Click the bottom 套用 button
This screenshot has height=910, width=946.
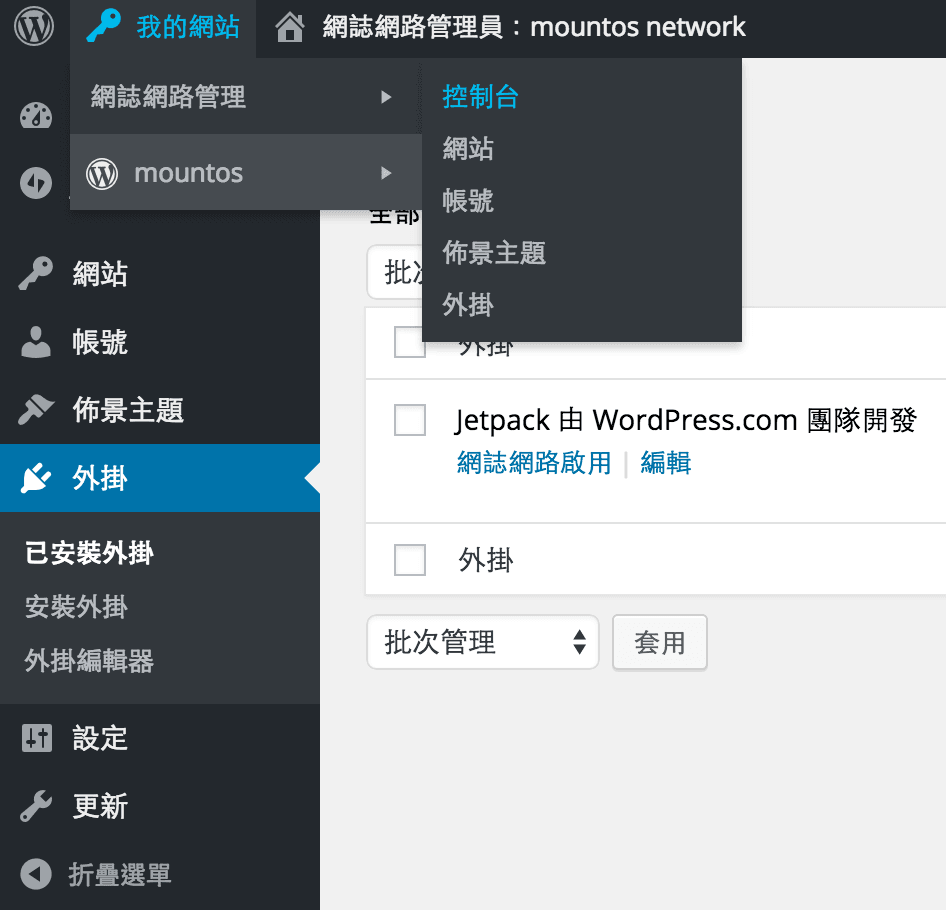point(660,642)
